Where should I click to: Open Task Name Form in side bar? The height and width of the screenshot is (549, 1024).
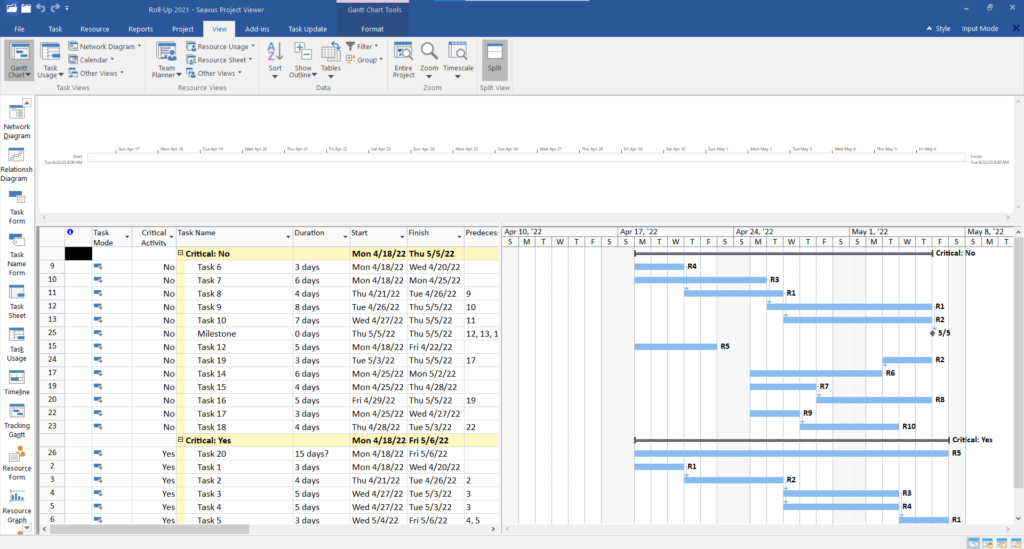pos(17,255)
